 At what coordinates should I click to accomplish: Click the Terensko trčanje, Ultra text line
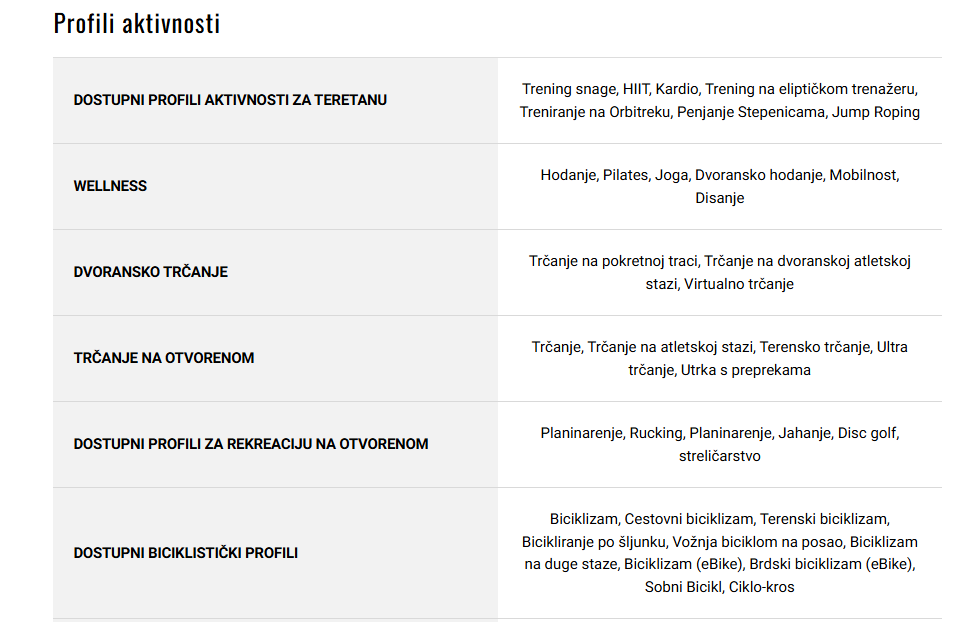coord(720,347)
